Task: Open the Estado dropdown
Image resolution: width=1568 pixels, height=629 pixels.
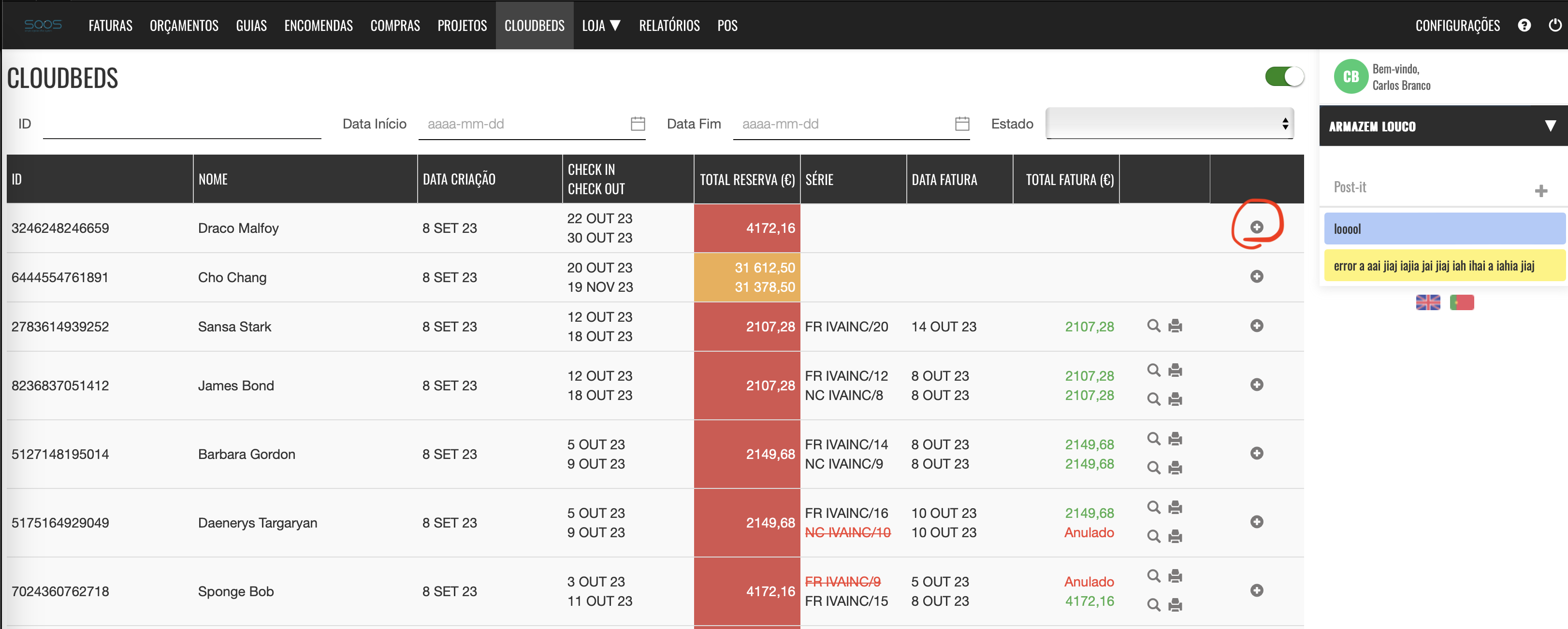Action: coord(1169,124)
